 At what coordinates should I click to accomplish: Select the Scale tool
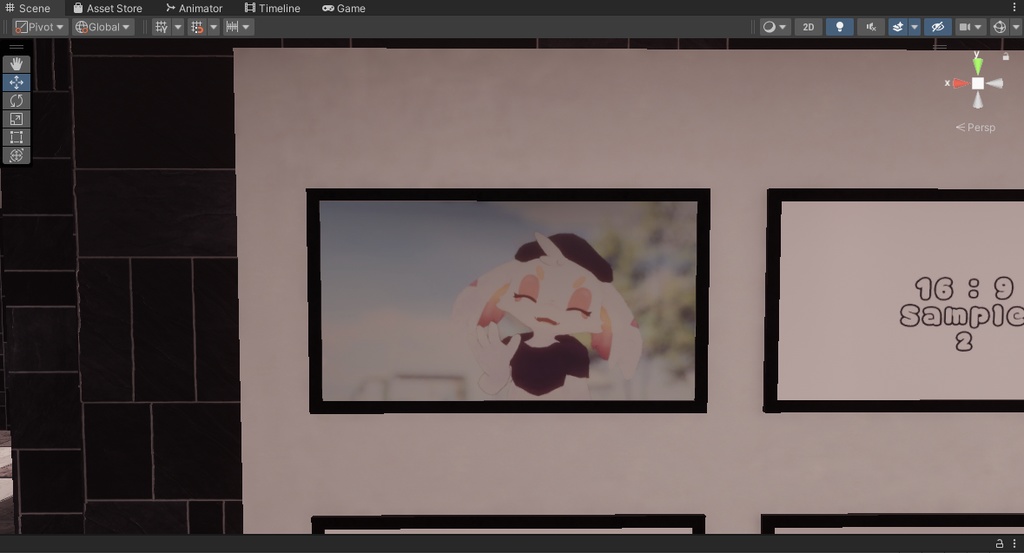point(16,119)
